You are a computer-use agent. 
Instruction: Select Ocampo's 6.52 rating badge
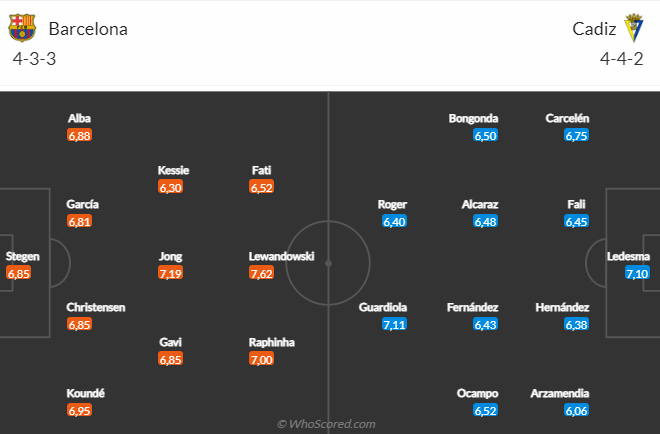point(485,410)
